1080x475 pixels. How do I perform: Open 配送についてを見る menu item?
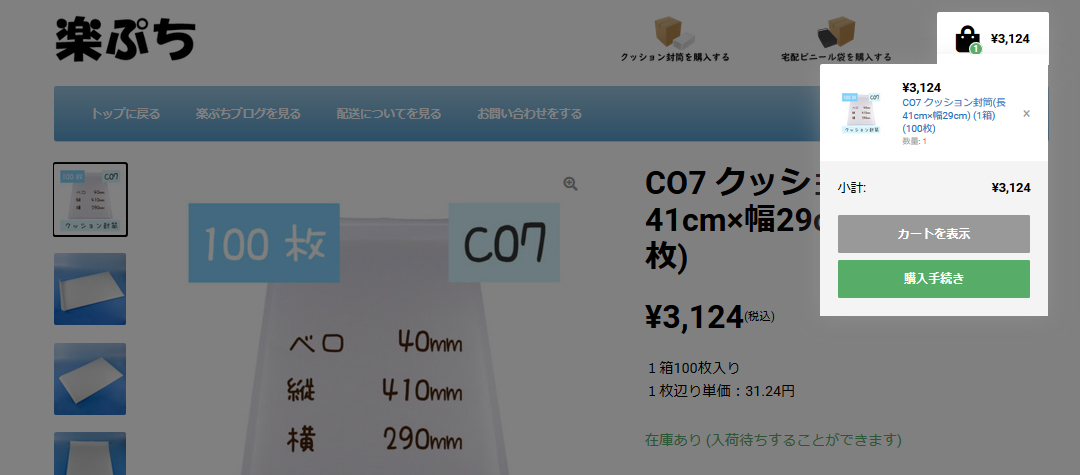pos(388,114)
